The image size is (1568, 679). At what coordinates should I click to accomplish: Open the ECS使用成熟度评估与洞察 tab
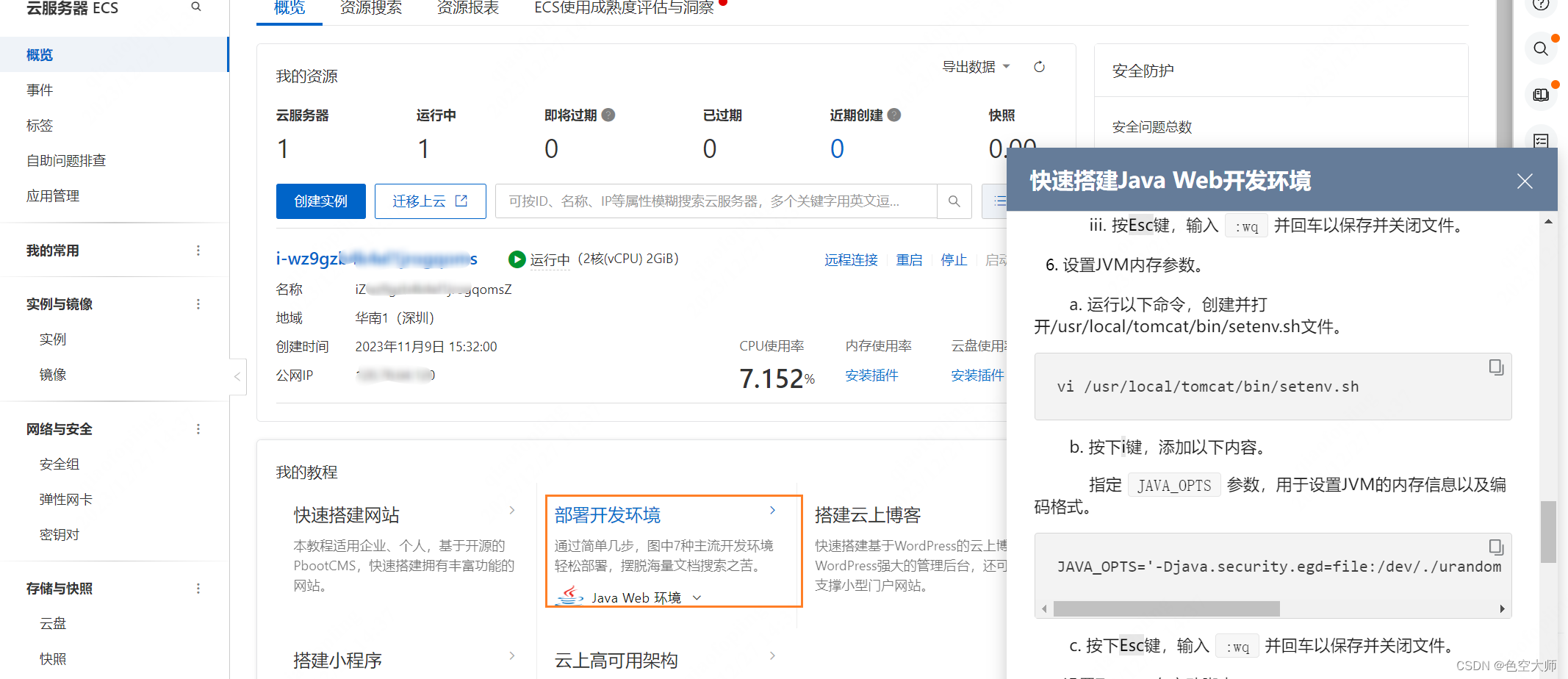[624, 8]
